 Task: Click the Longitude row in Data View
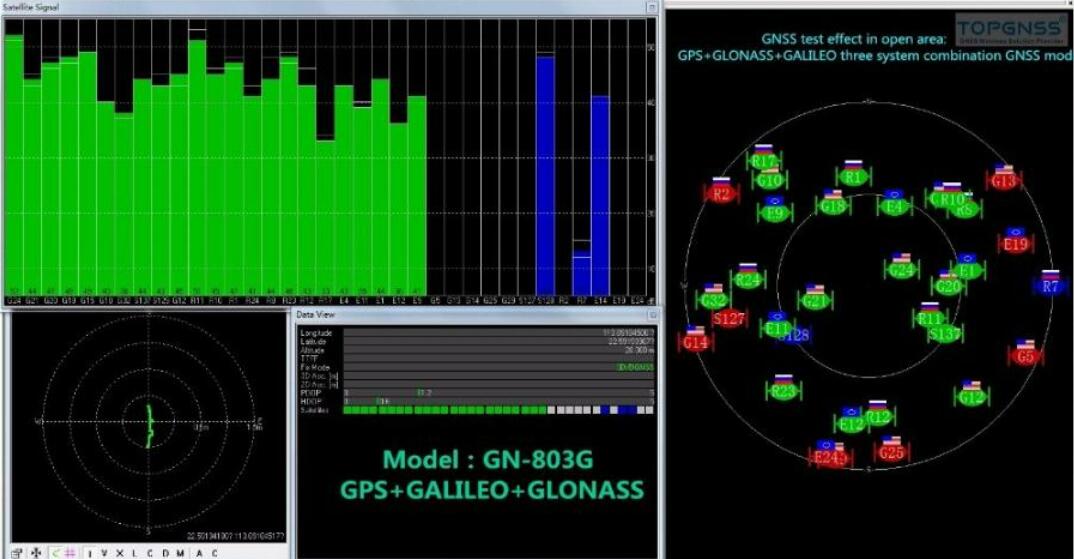click(477, 333)
